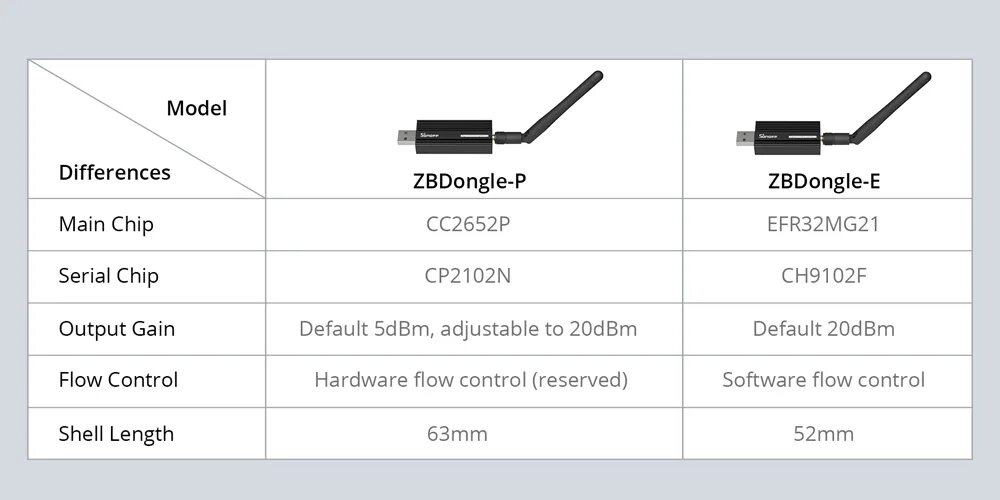Screen dimensions: 1000x500
Task: Click Hardware flow control (reserved) text
Action: click(x=471, y=380)
